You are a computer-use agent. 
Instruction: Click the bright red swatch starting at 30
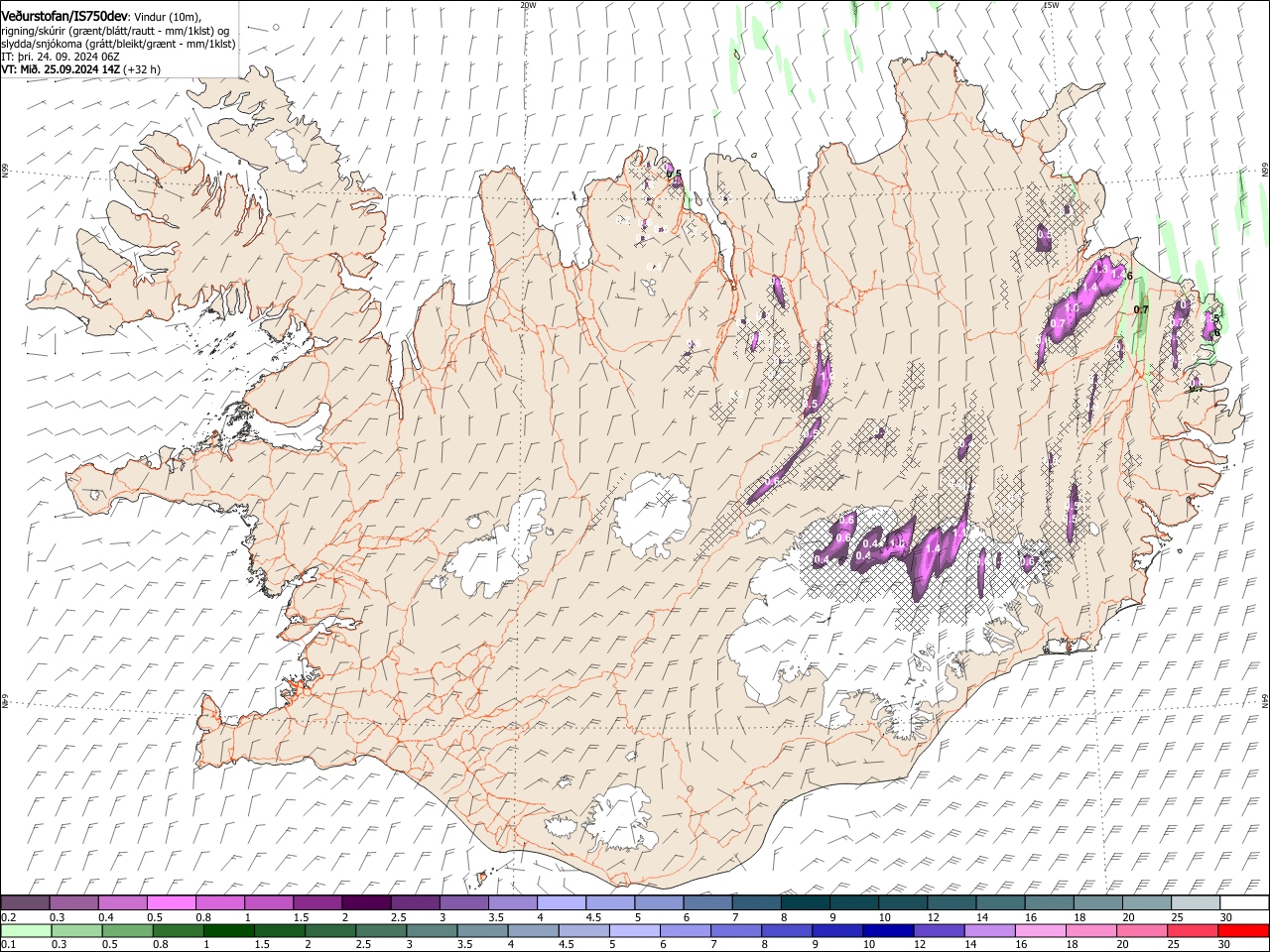(1242, 931)
